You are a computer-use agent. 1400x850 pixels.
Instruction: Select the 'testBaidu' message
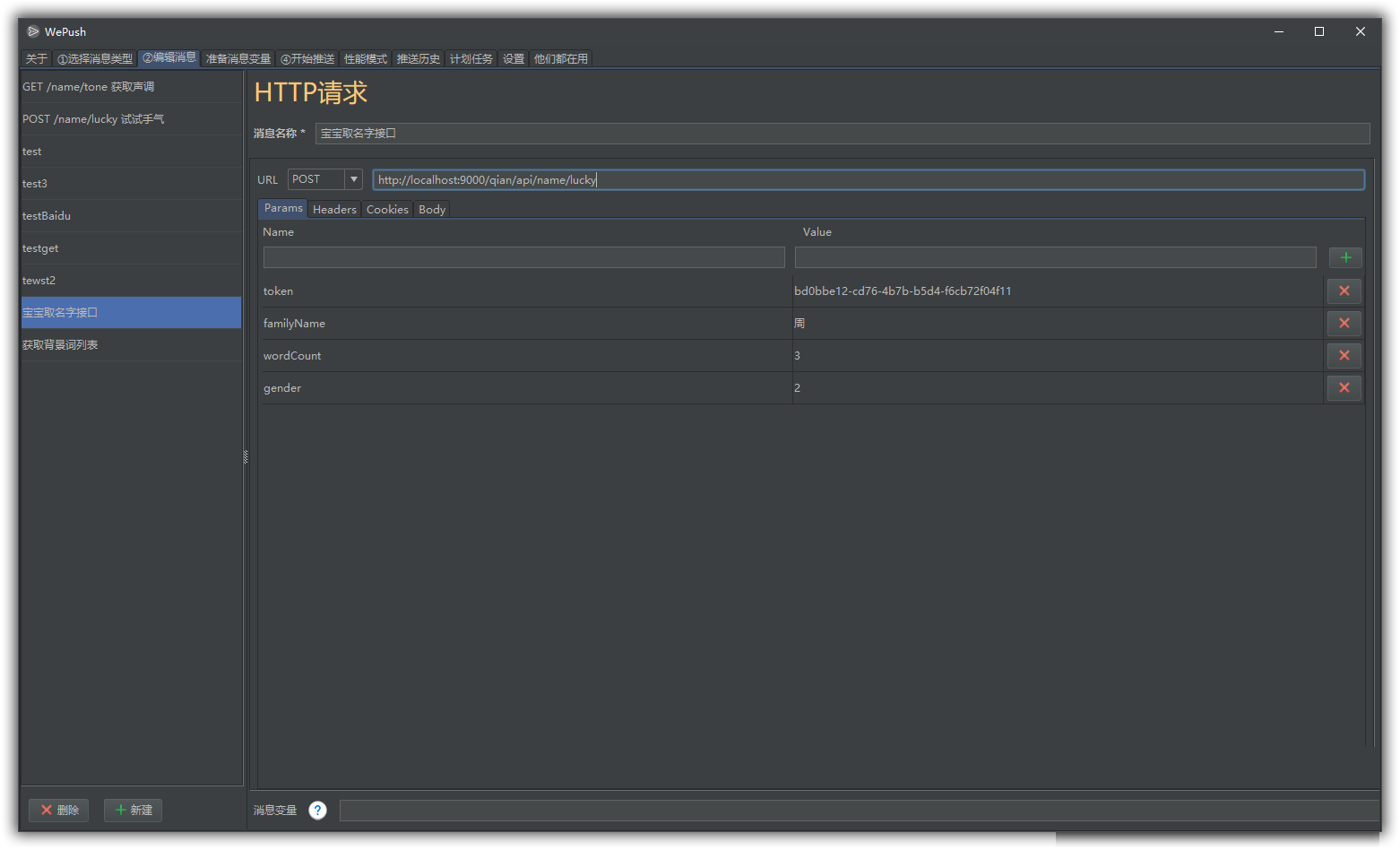131,216
